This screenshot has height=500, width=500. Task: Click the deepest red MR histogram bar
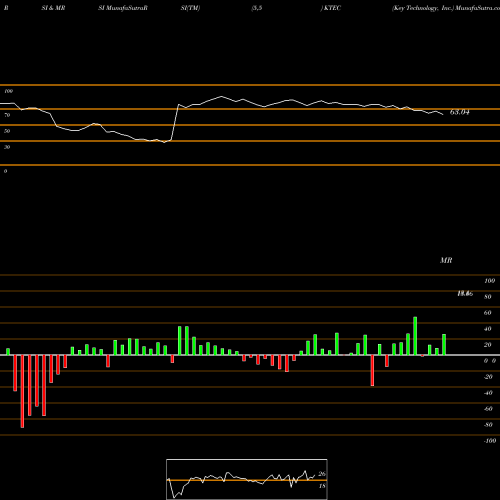click(22, 391)
